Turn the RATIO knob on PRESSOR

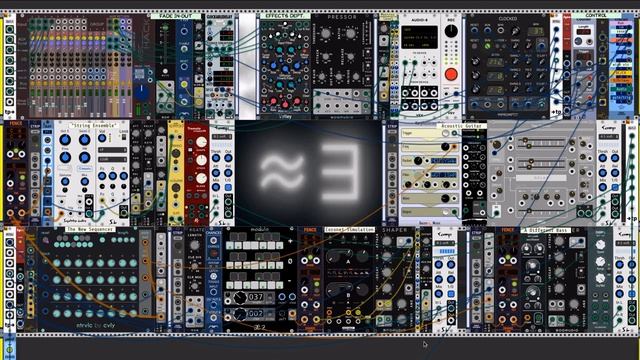[x=351, y=33]
